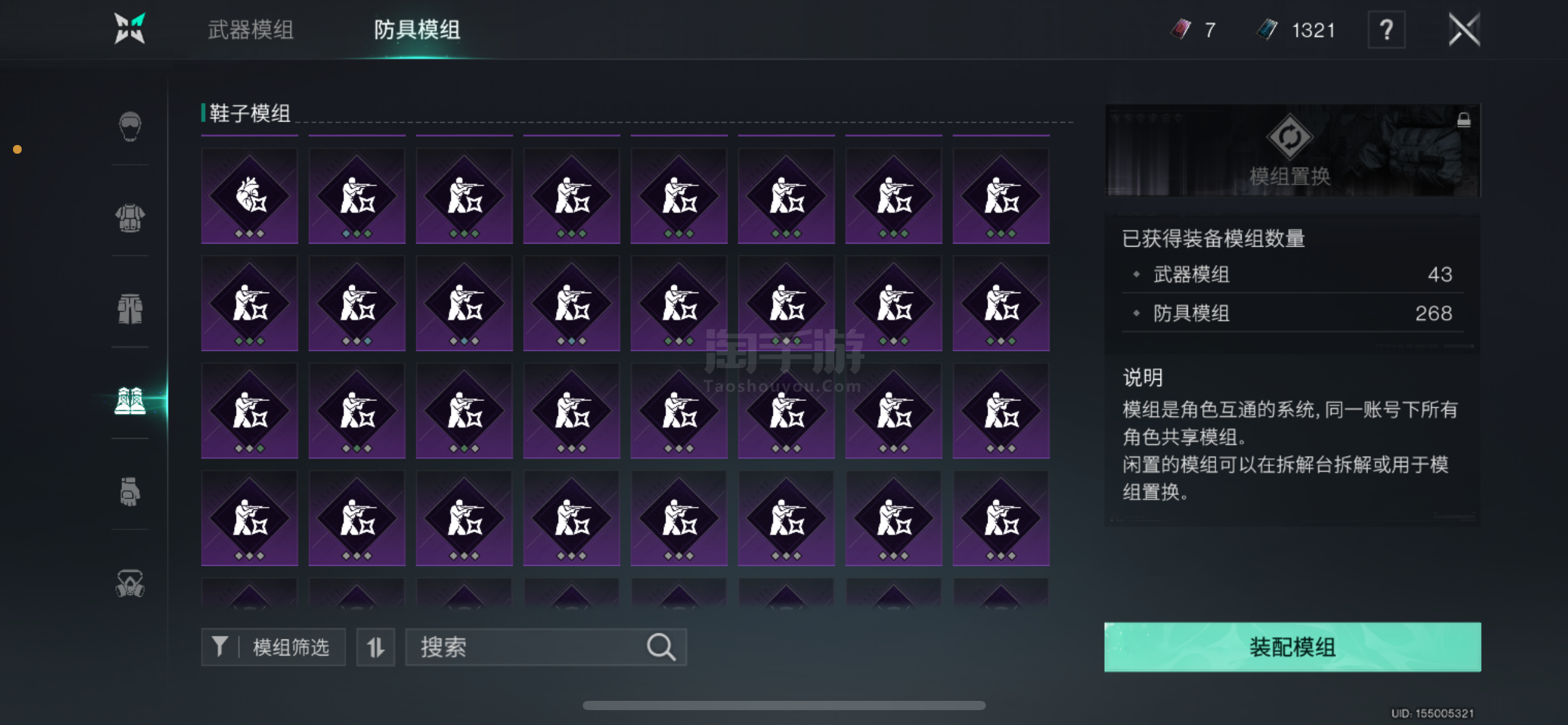Select the body armor vest category icon
1568x725 pixels.
tap(130, 218)
